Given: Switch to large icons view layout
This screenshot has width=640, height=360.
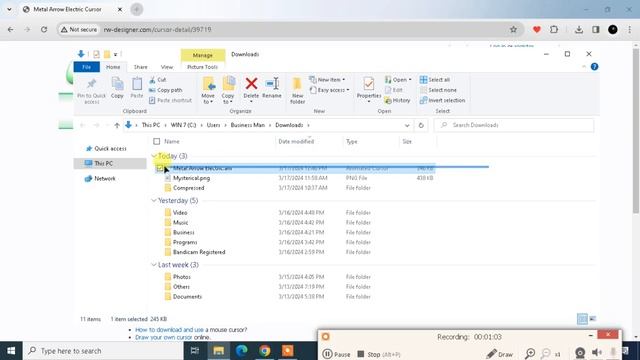Looking at the screenshot, I should coord(593,319).
